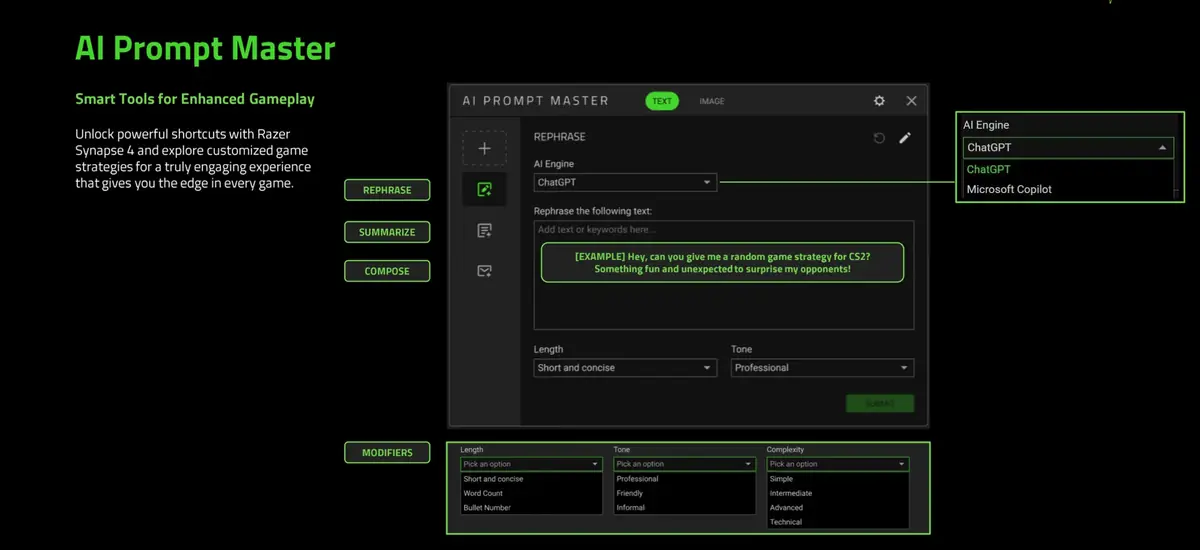Image resolution: width=1200 pixels, height=550 pixels.
Task: Click the add new prompt plus icon
Action: (484, 148)
